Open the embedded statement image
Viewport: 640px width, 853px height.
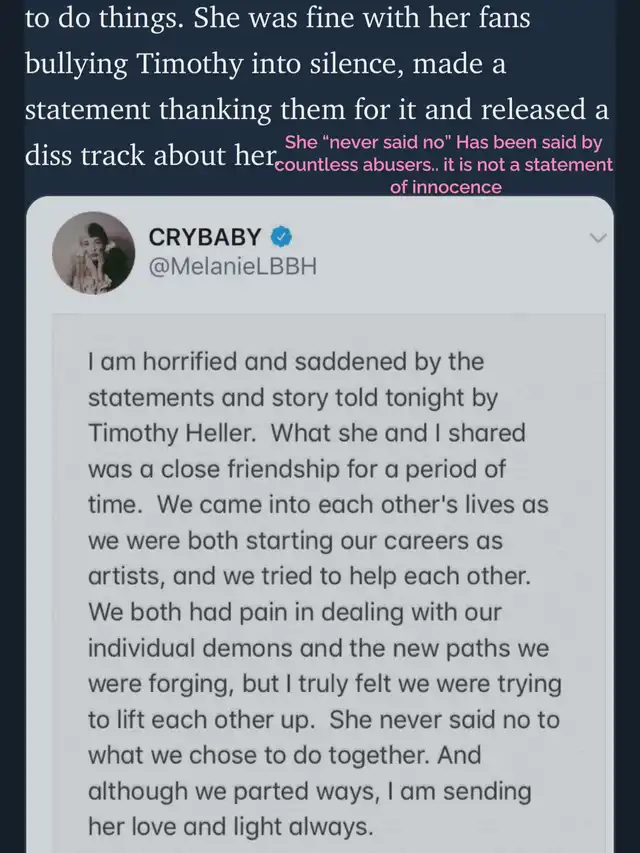(329, 583)
